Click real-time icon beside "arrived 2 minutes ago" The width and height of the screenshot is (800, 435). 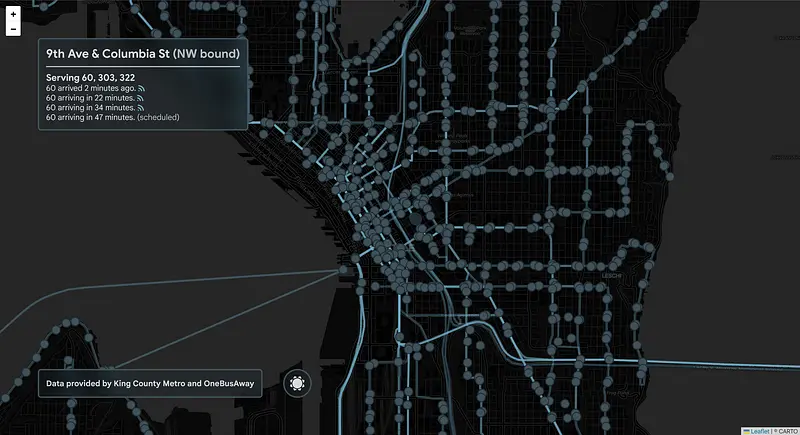(x=141, y=88)
